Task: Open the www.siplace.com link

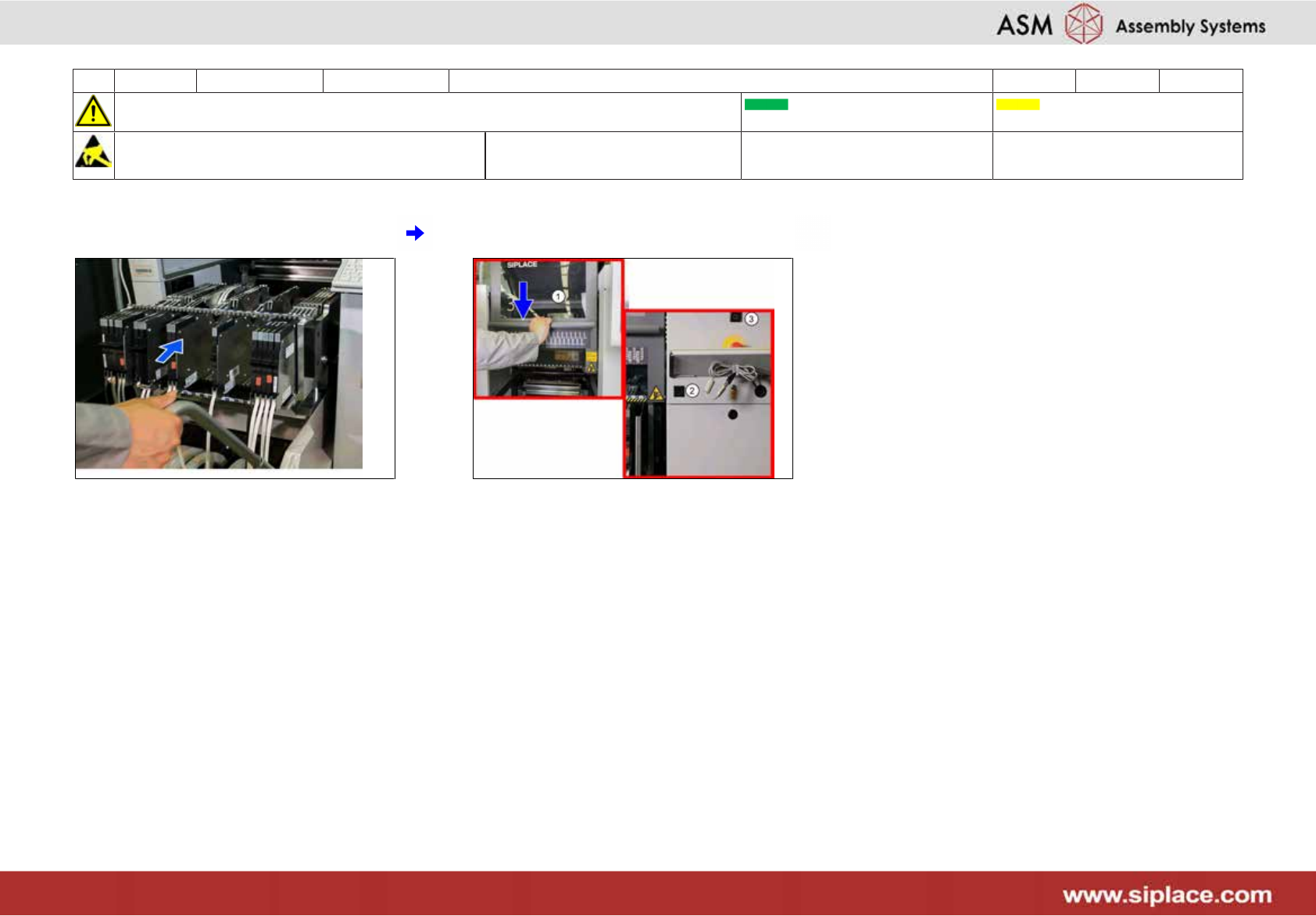Action: [1167, 895]
